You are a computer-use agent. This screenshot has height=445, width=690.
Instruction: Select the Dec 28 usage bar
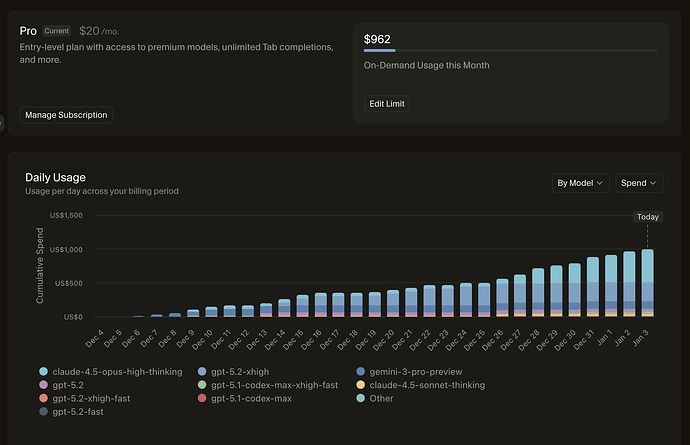[x=538, y=293]
